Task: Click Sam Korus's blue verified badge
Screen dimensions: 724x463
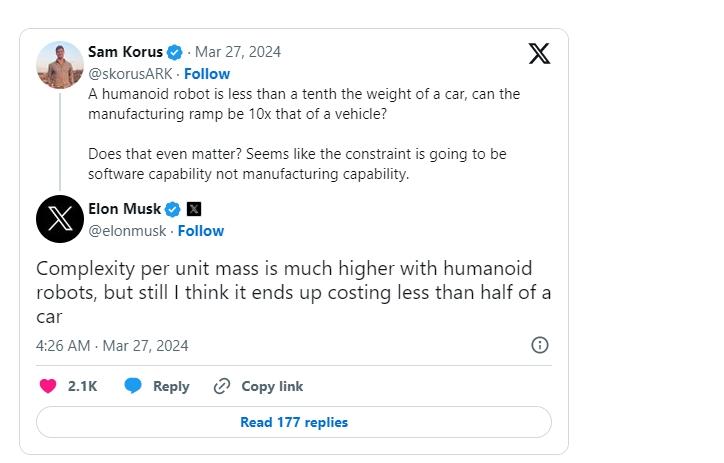Action: (174, 52)
